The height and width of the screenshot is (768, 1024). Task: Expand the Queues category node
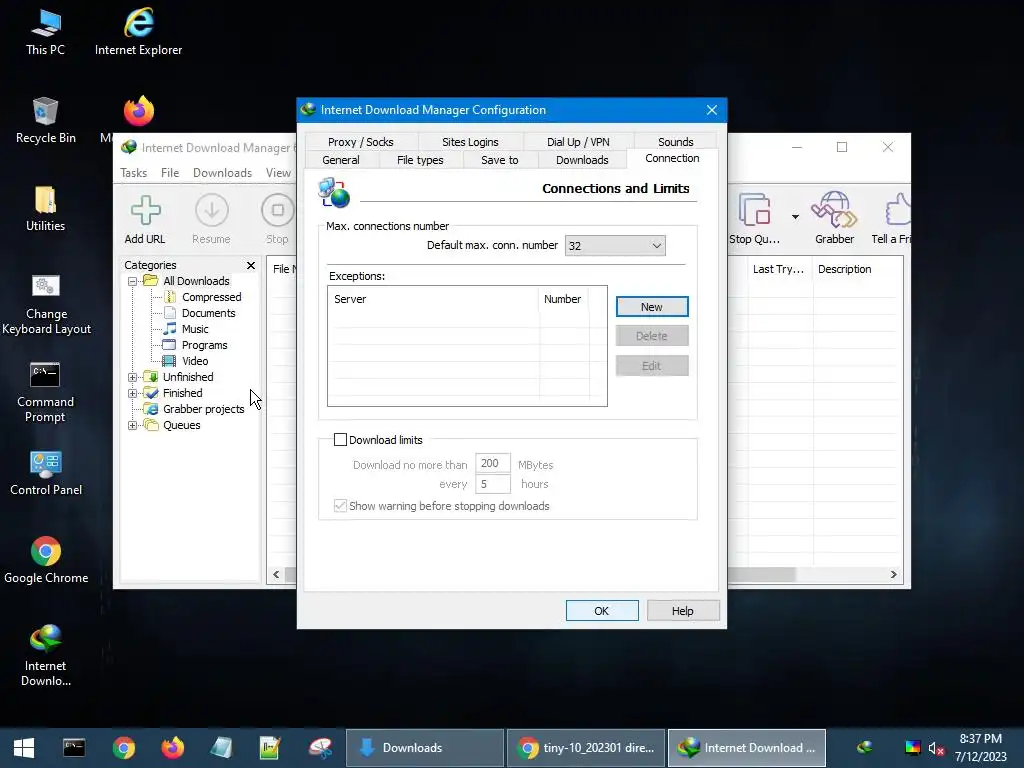pyautogui.click(x=133, y=425)
